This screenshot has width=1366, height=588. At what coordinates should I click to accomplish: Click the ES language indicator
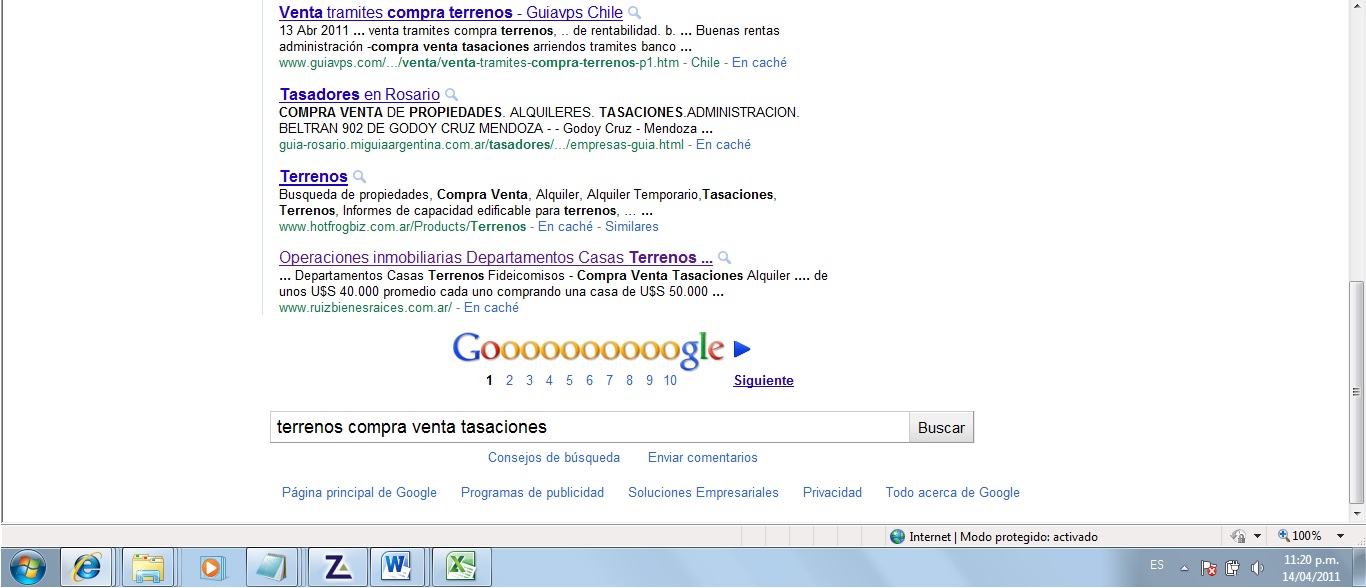coord(1157,566)
